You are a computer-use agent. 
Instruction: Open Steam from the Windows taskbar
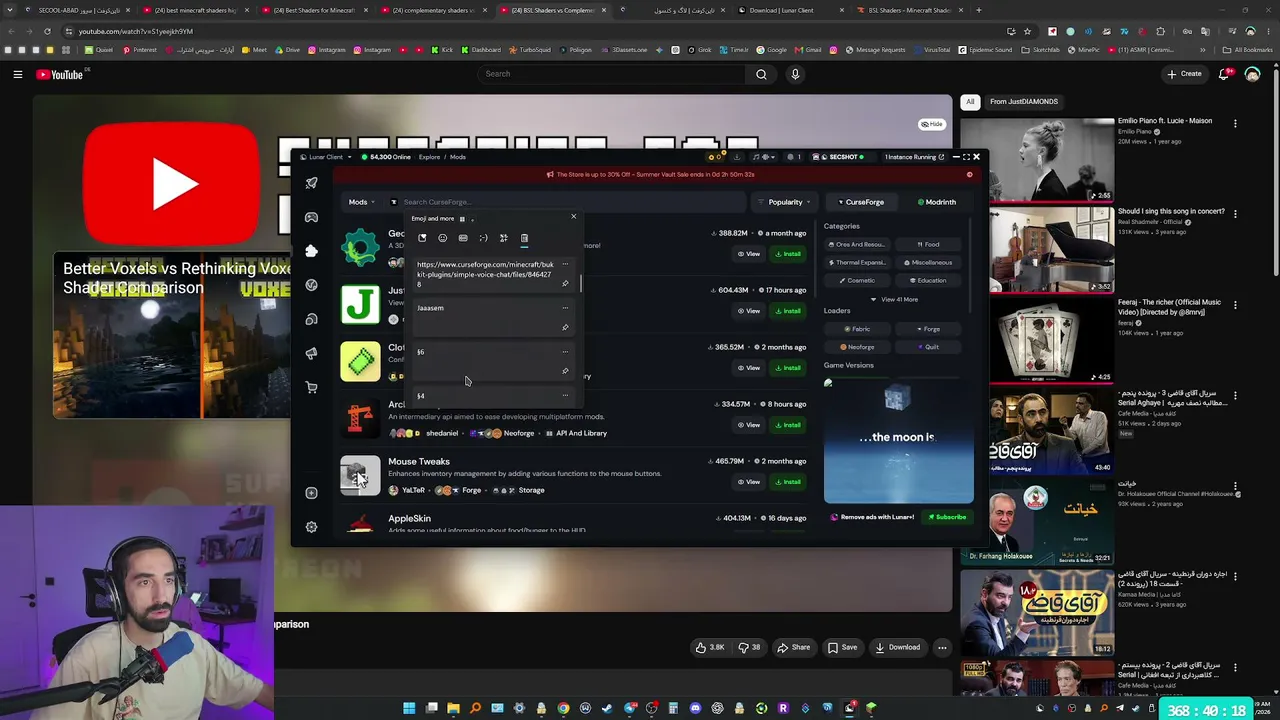click(x=607, y=708)
